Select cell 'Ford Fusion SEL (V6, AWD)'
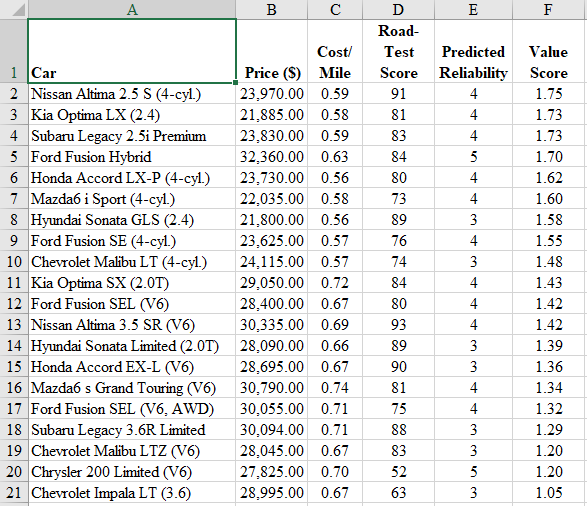The image size is (587, 506). (x=132, y=409)
